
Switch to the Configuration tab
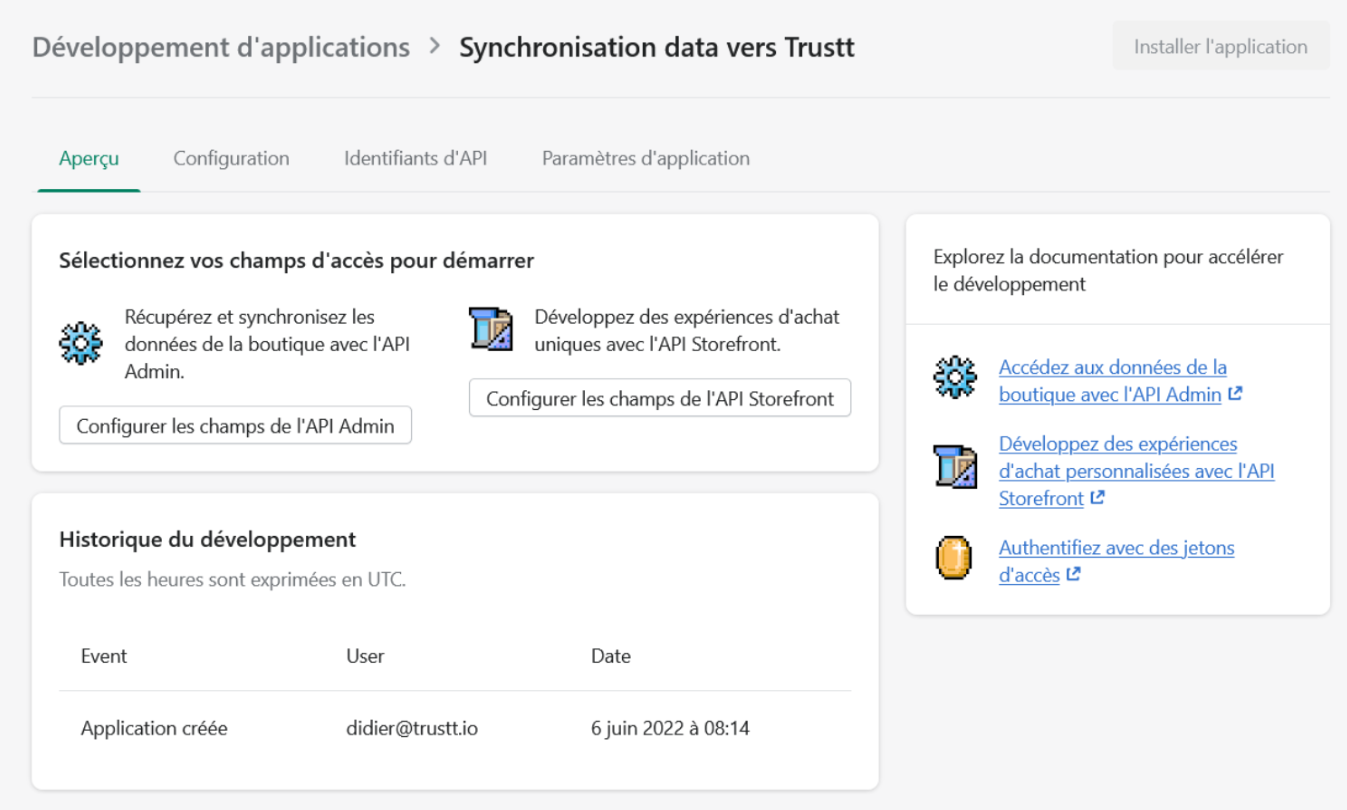231,158
